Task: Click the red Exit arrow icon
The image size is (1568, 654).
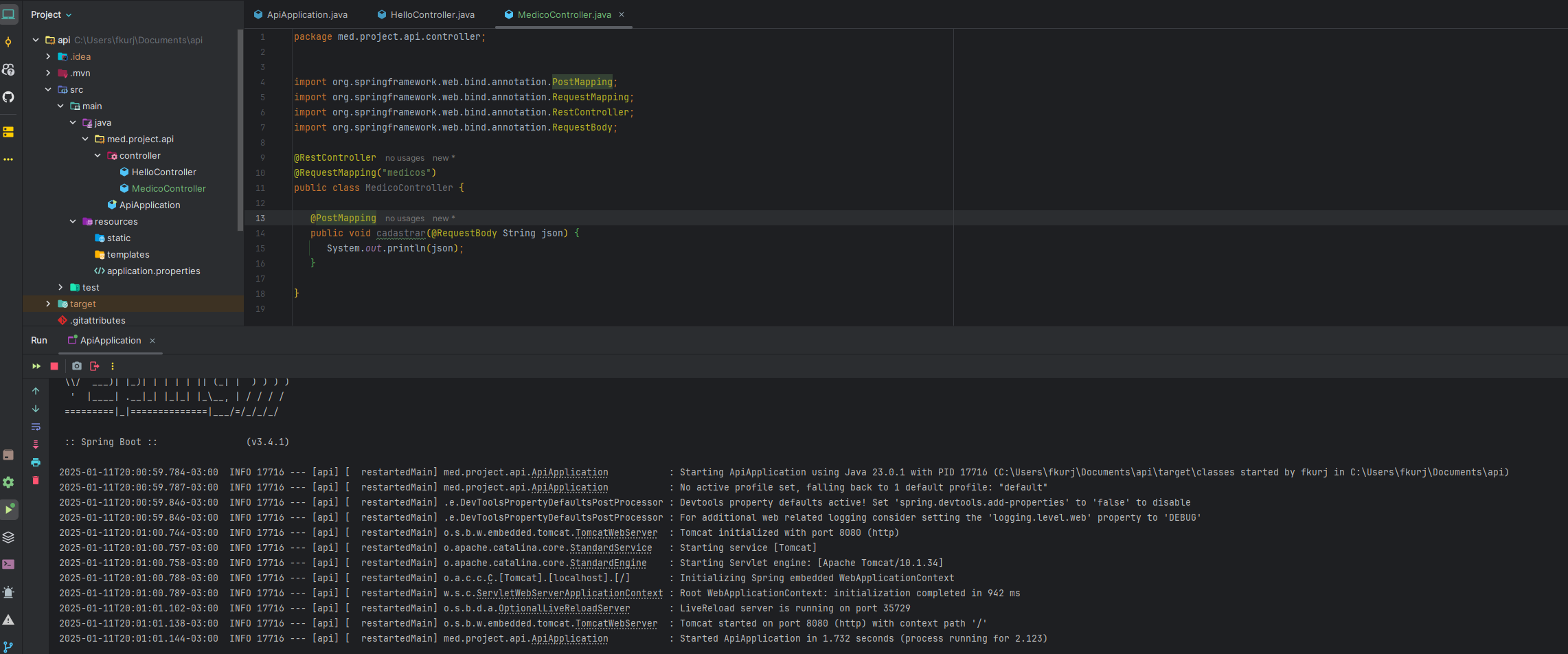Action: coord(95,366)
